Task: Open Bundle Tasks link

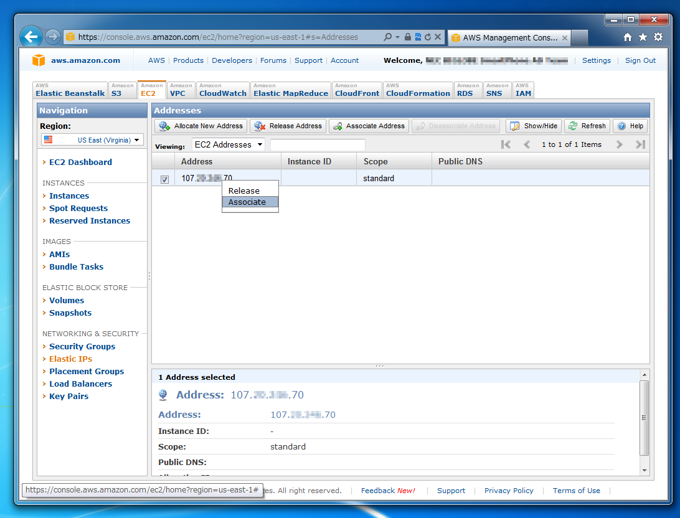Action: tap(76, 267)
